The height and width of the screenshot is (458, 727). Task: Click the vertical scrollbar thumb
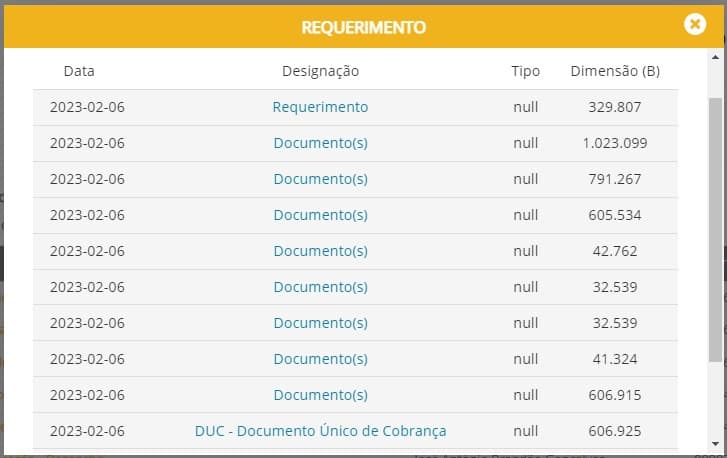714,230
